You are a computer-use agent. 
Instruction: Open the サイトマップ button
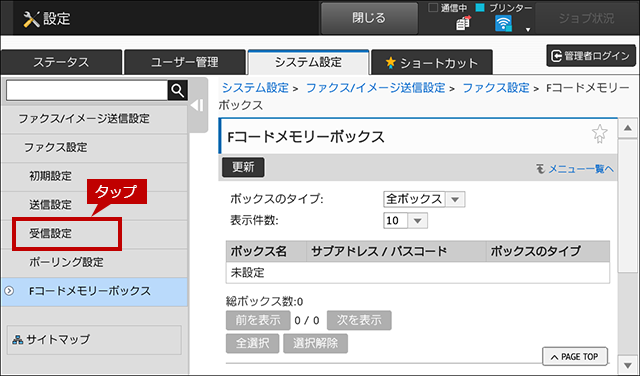94,340
